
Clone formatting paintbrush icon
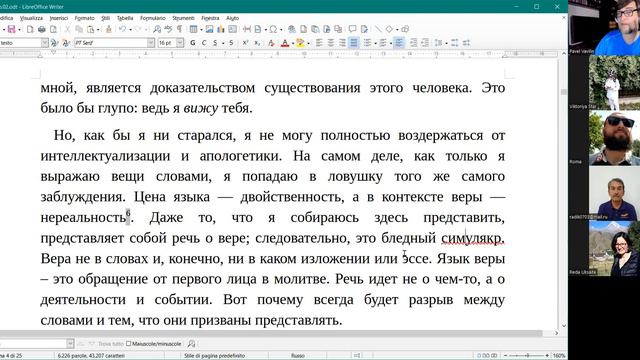coord(109,29)
